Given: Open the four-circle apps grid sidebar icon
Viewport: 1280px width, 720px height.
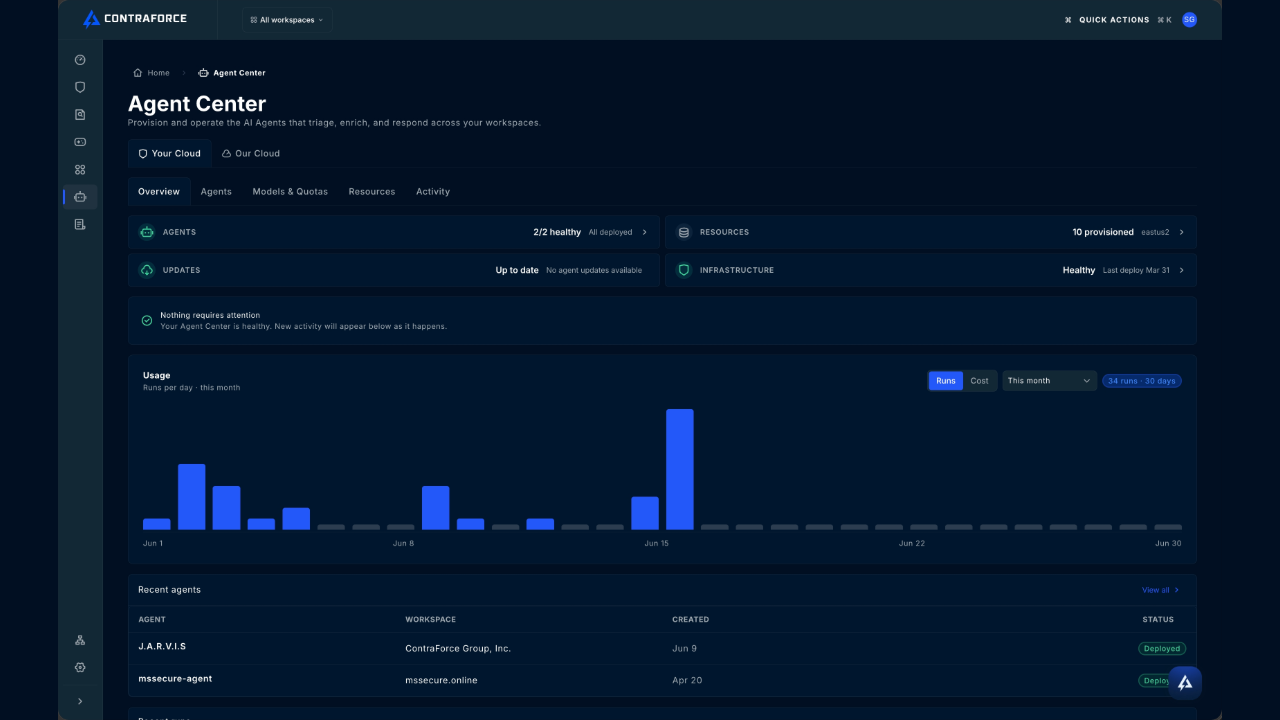Looking at the screenshot, I should point(80,170).
